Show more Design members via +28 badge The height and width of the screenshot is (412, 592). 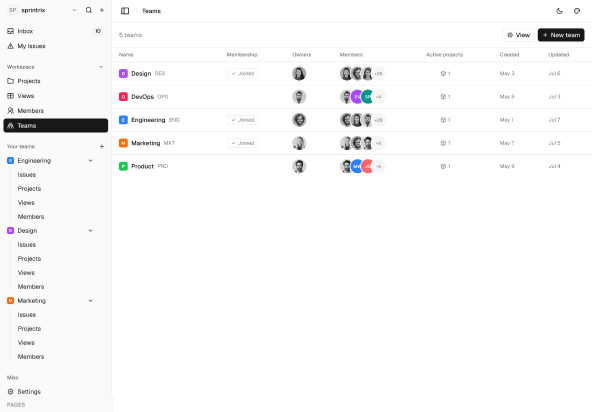click(x=379, y=74)
